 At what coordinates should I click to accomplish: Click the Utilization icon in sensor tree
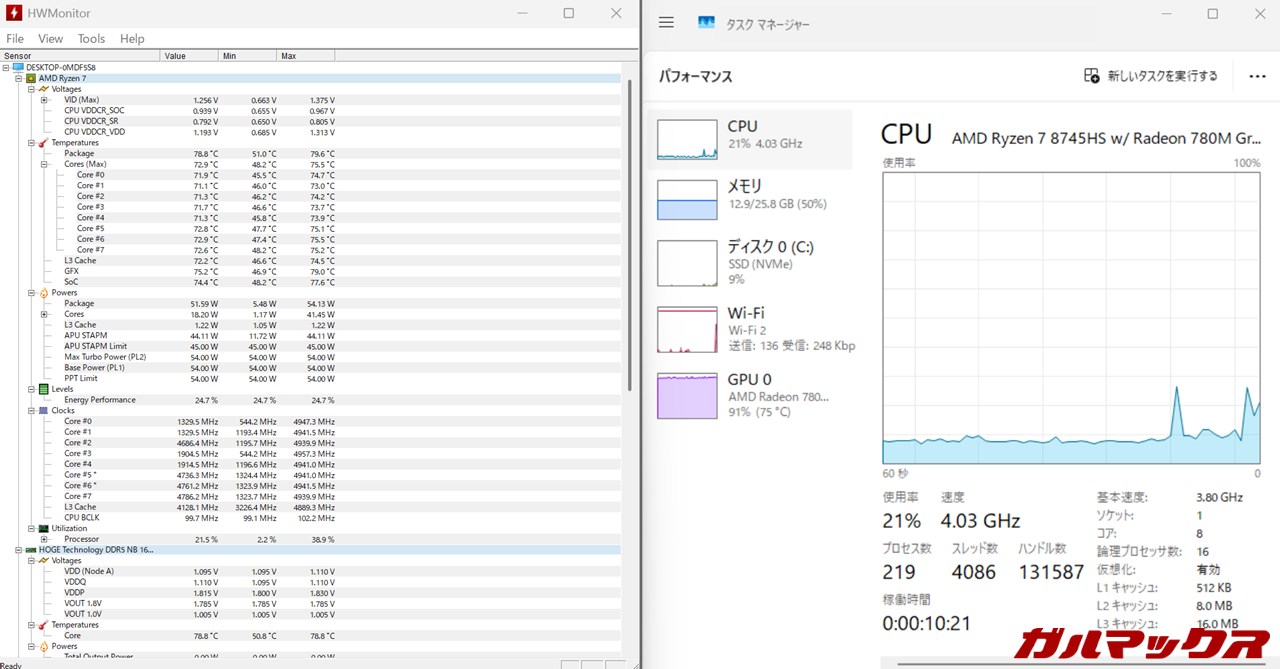[x=43, y=529]
